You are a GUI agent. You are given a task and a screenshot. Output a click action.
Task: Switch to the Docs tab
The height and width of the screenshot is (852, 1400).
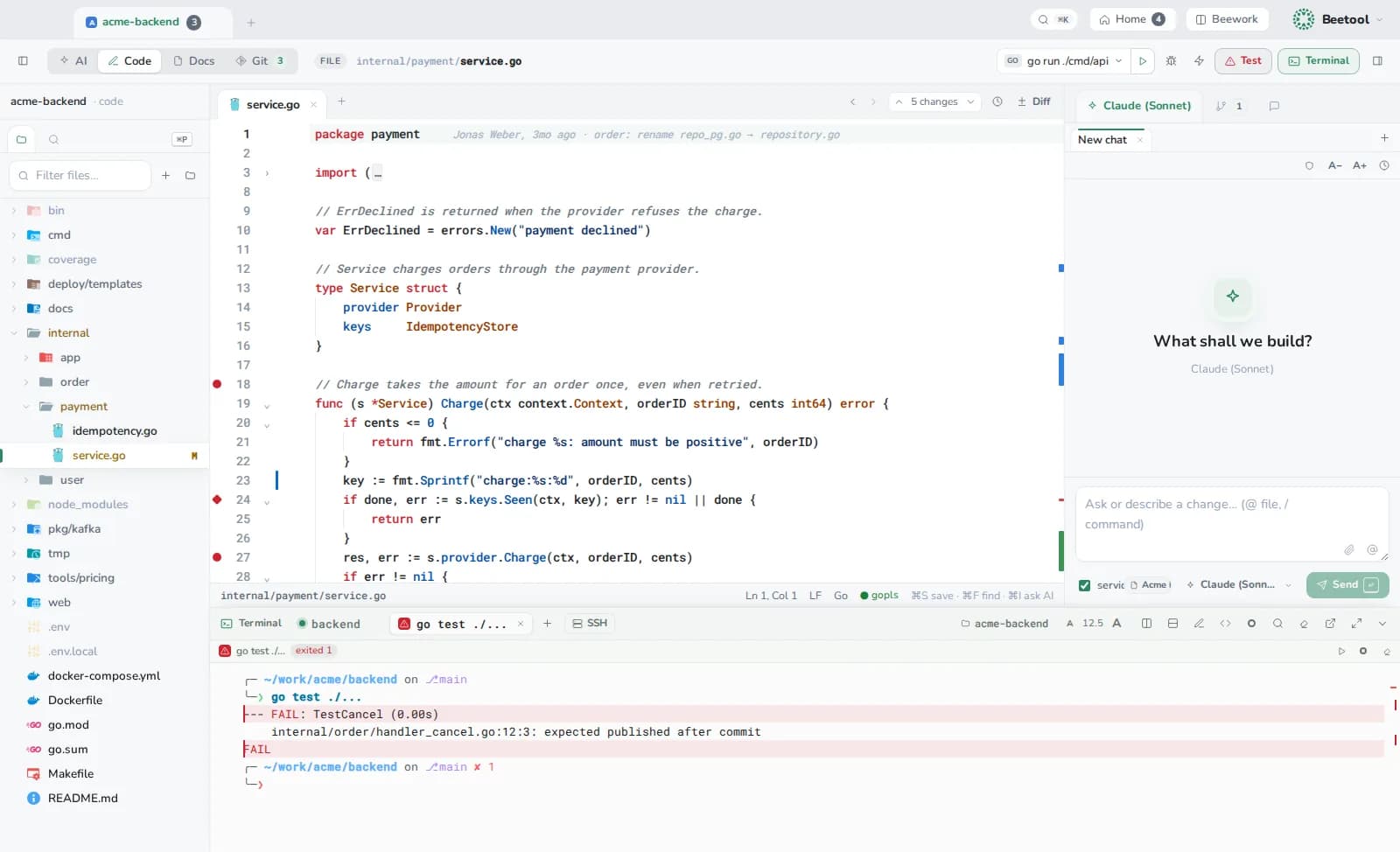click(x=194, y=61)
